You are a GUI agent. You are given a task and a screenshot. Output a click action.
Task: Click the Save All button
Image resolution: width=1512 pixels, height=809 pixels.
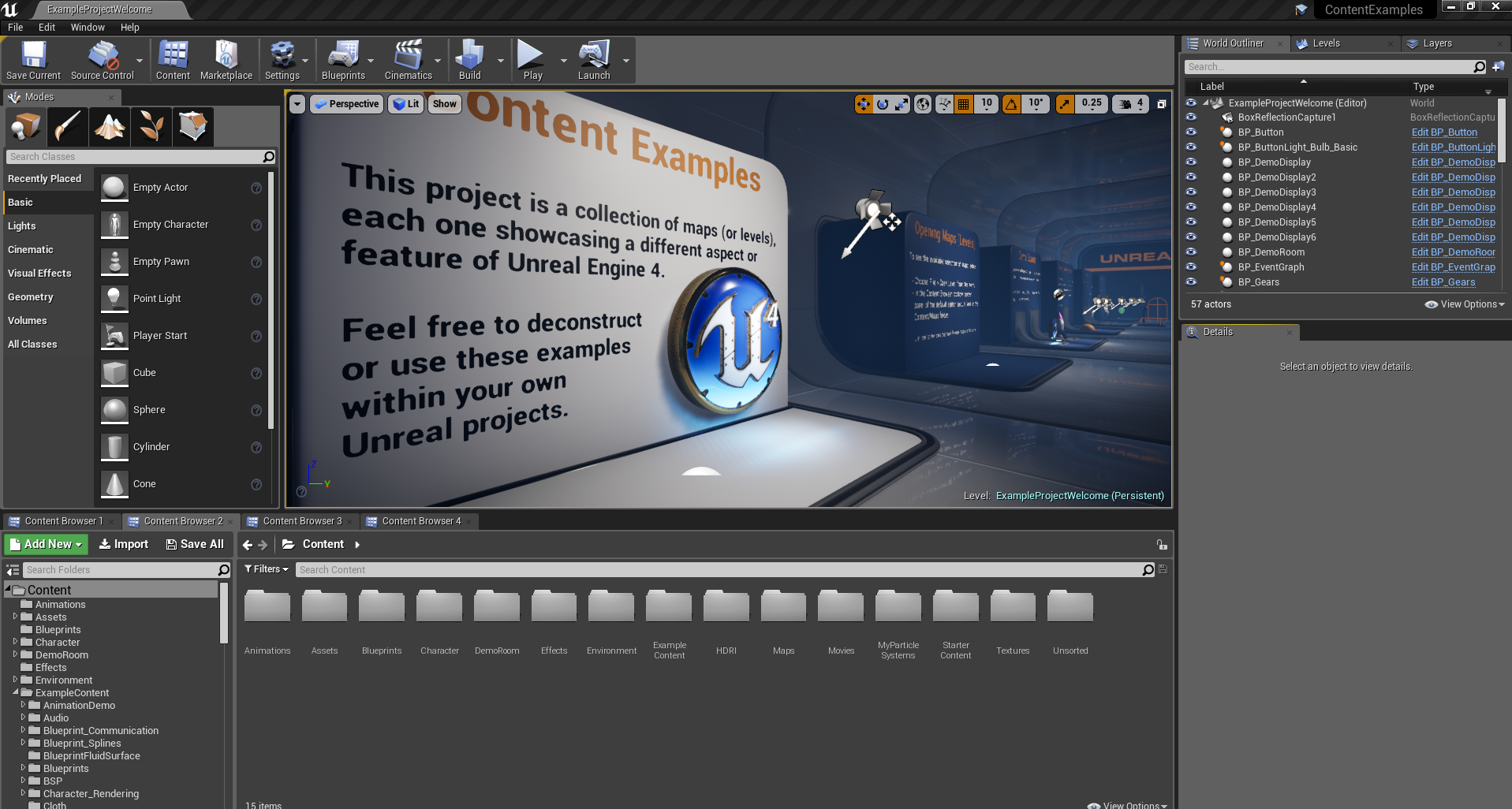[x=195, y=544]
